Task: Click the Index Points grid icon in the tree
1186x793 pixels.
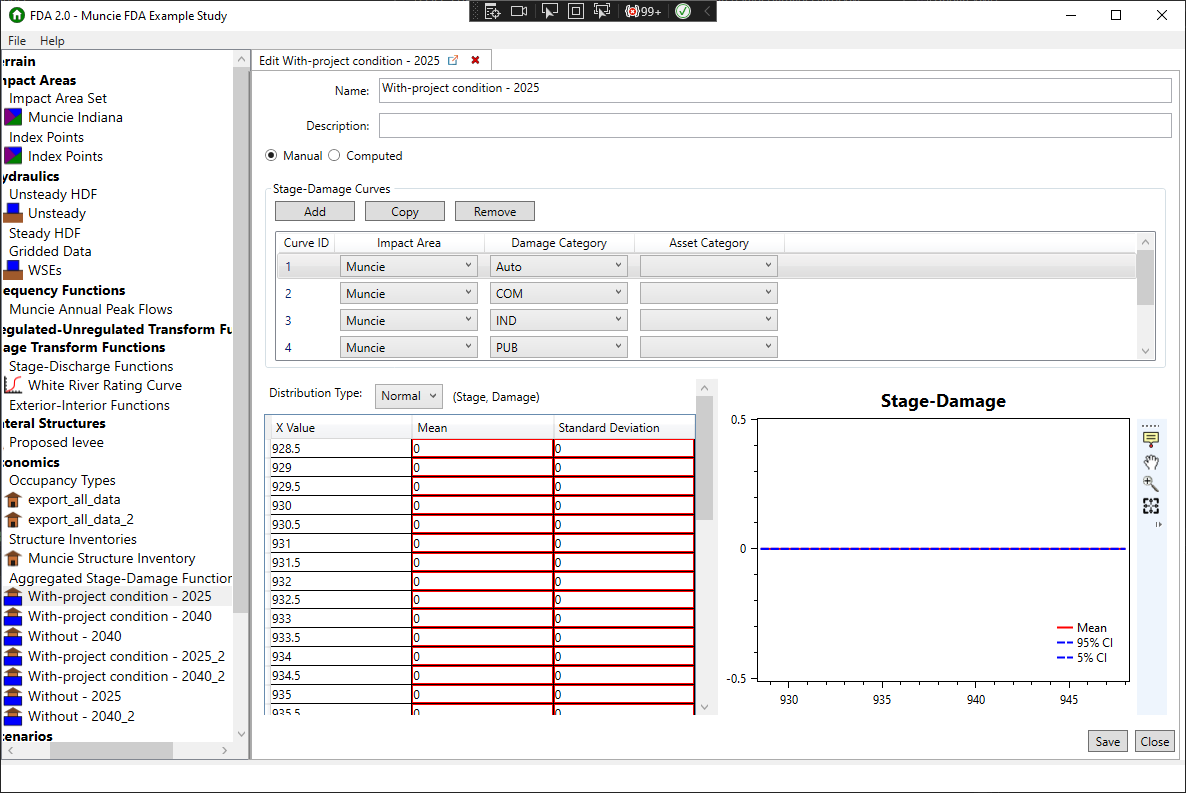Action: pyautogui.click(x=14, y=156)
